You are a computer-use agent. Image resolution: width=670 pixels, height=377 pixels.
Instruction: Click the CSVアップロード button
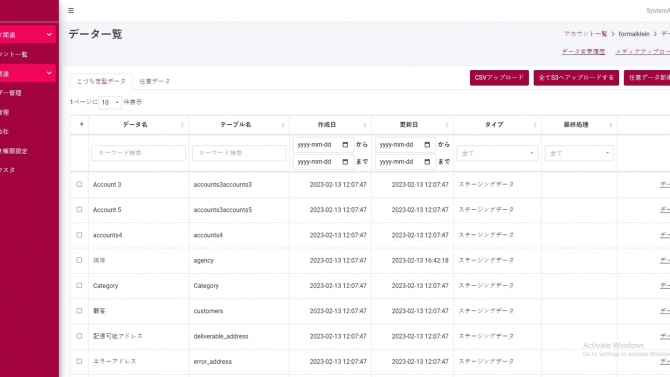point(499,78)
